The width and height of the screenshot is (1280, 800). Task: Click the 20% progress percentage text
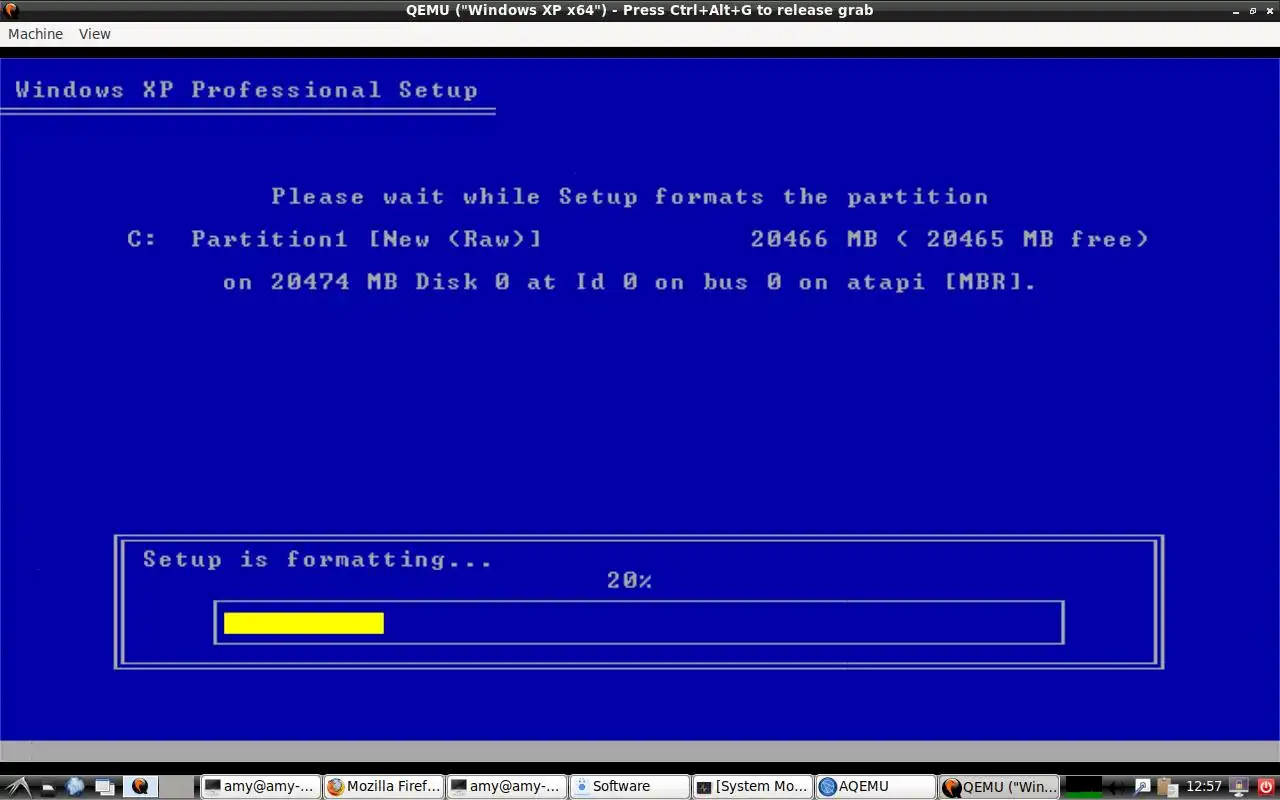coord(629,580)
